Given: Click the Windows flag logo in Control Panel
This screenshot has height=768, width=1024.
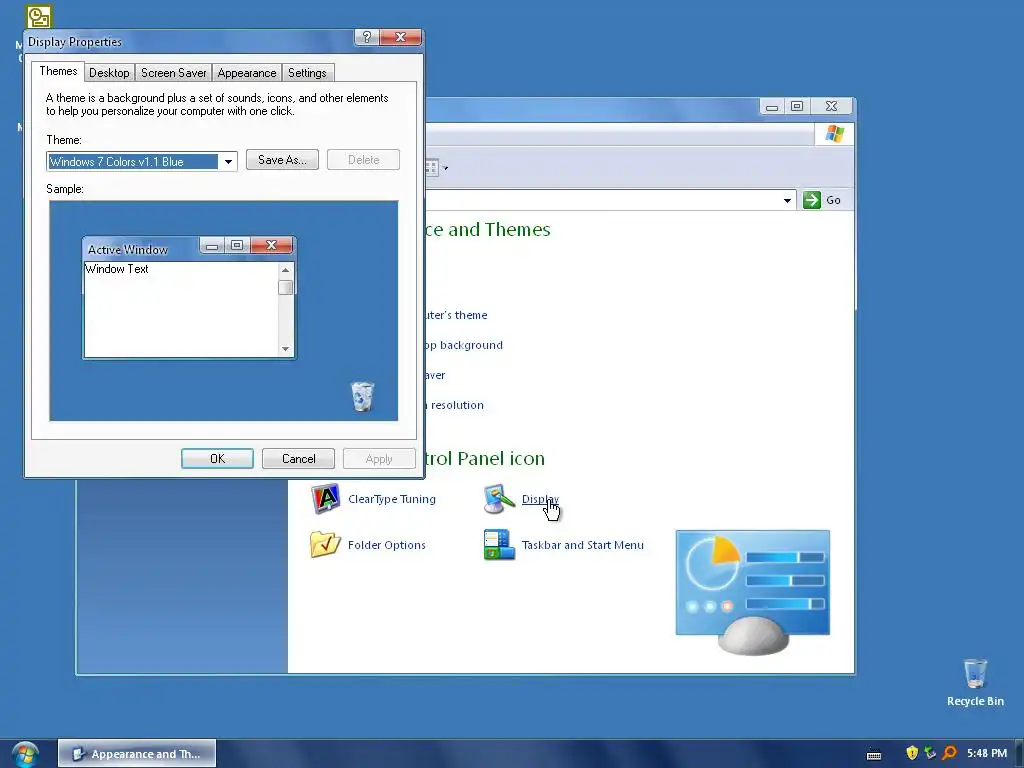Looking at the screenshot, I should coord(835,134).
